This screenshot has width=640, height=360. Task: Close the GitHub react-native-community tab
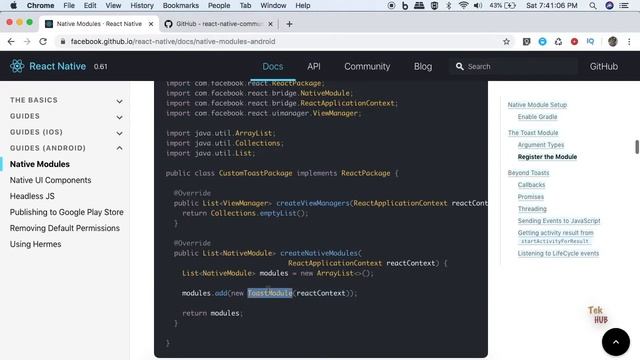[270, 24]
